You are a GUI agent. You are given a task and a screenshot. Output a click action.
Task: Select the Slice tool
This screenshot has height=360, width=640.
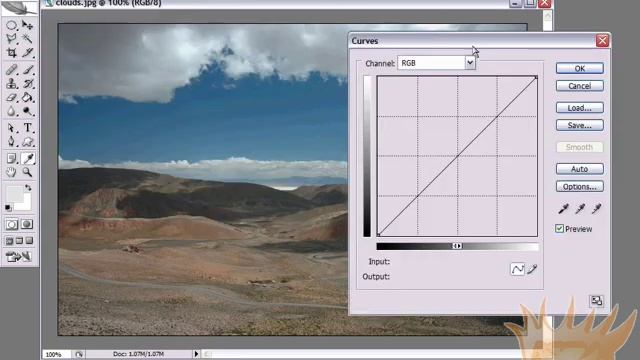27,53
